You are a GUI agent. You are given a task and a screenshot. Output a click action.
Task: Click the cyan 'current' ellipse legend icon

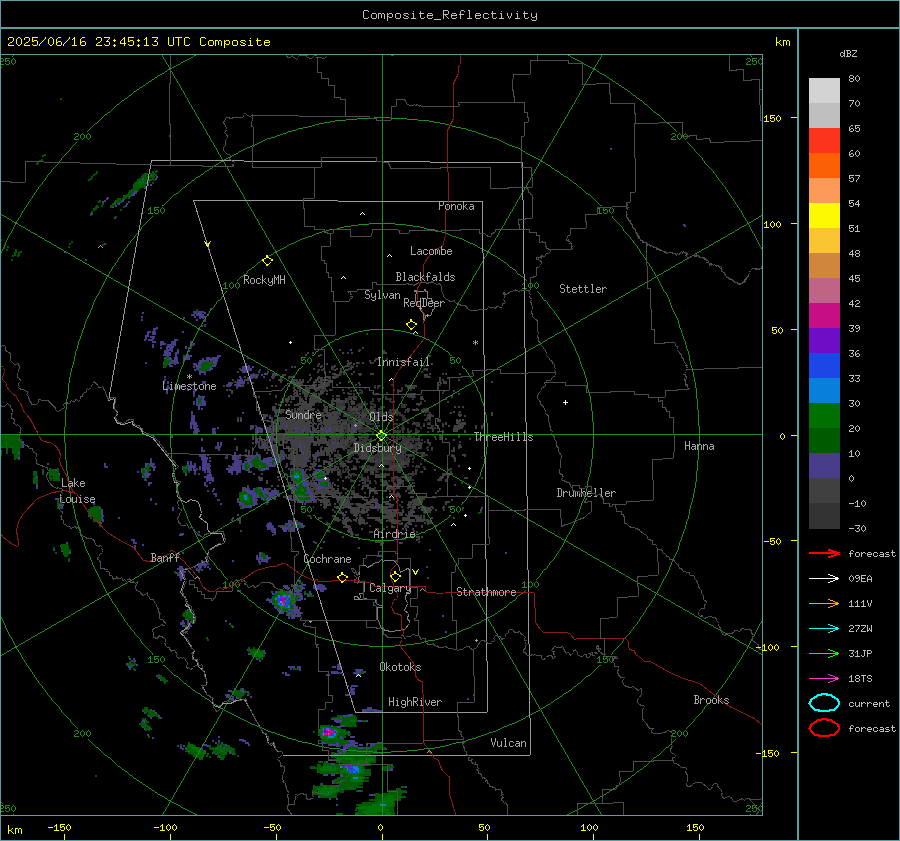pos(824,703)
